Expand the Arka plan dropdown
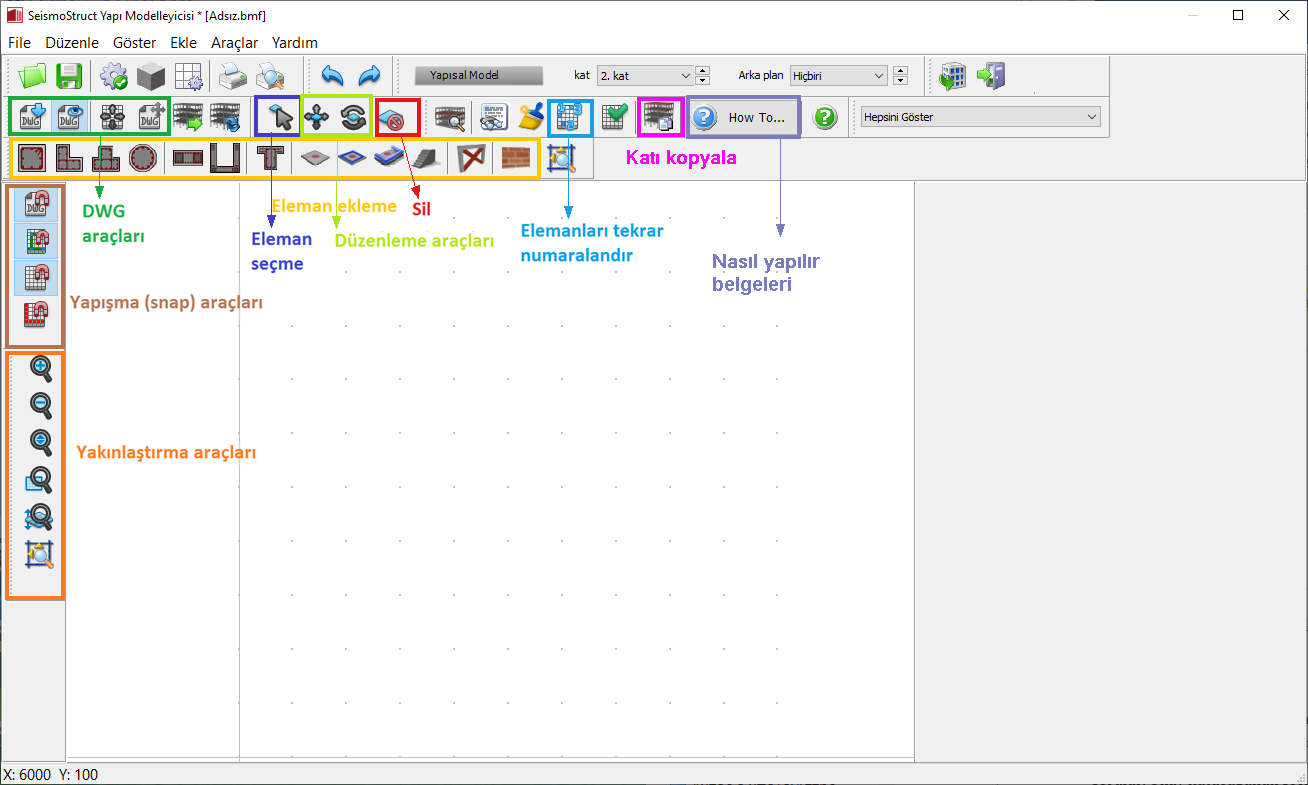This screenshot has height=785, width=1308. (838, 76)
